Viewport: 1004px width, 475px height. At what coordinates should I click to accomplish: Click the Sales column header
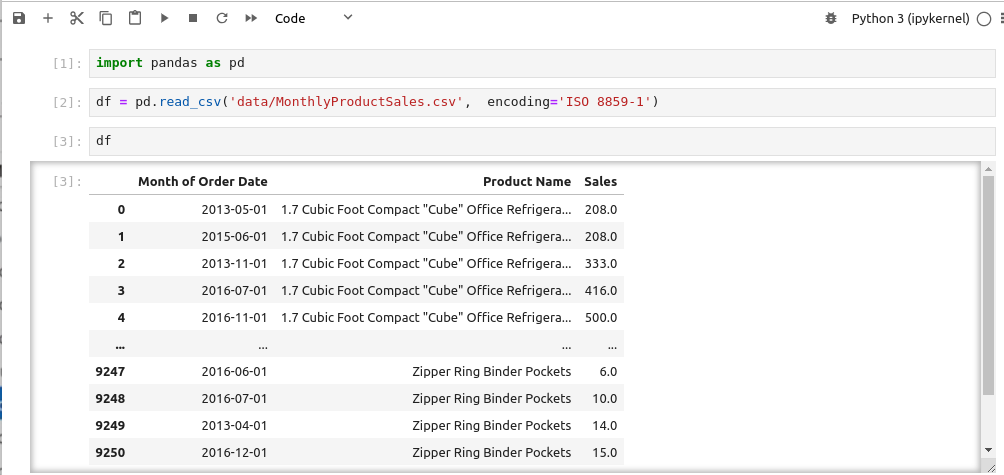point(600,181)
